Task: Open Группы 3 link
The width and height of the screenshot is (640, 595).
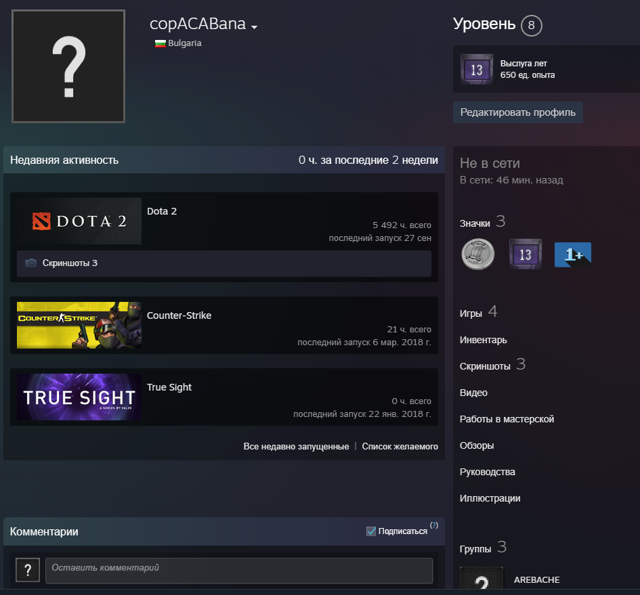Action: point(483,548)
